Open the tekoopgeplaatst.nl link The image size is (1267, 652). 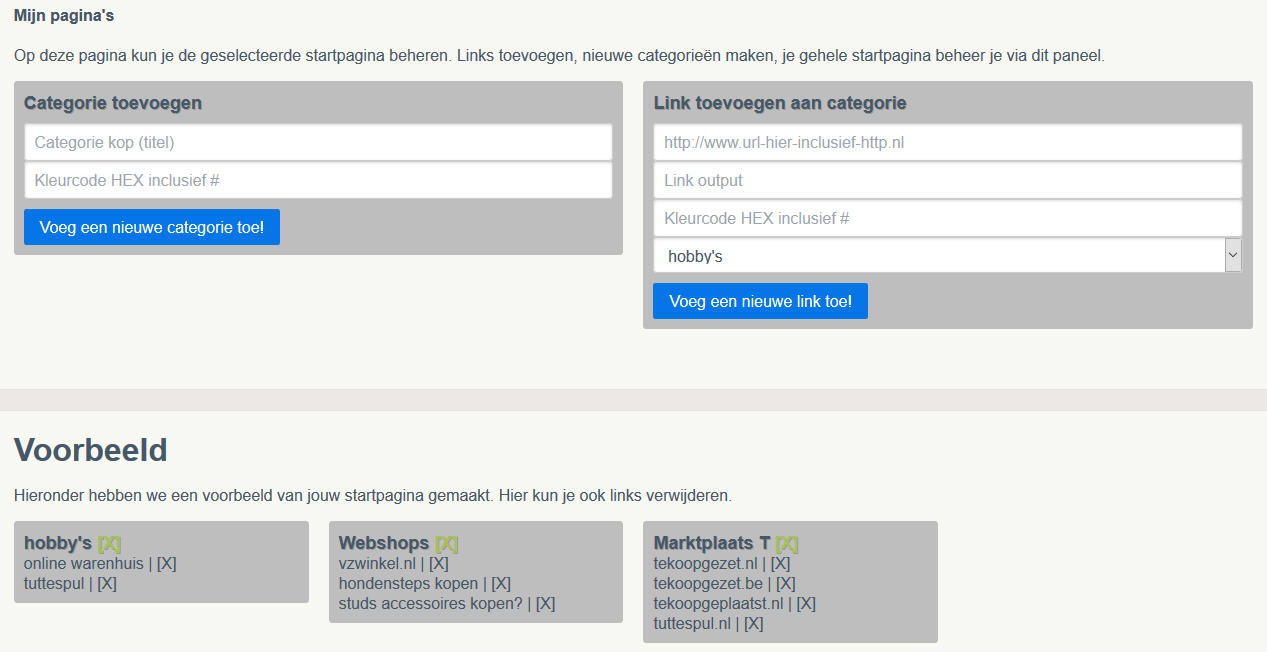click(x=718, y=603)
